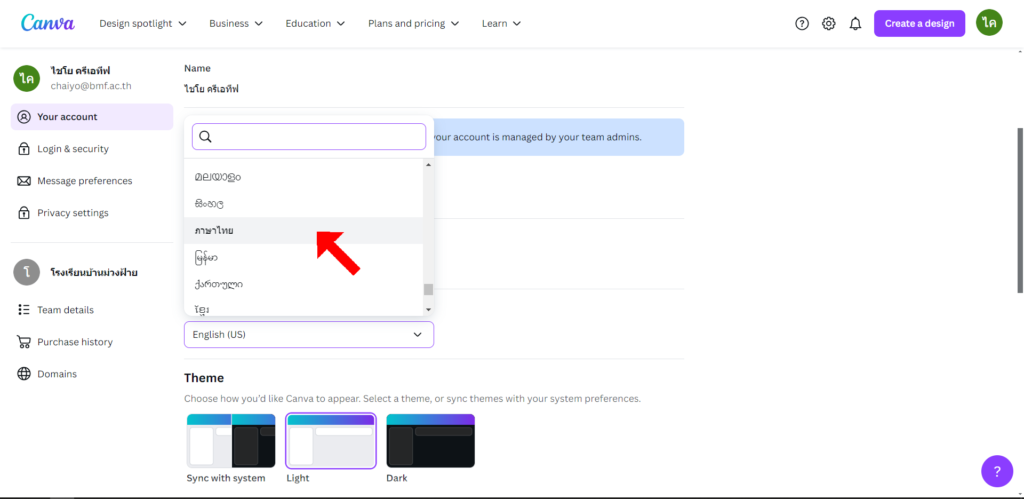Click the Your account person icon

pos(24,117)
